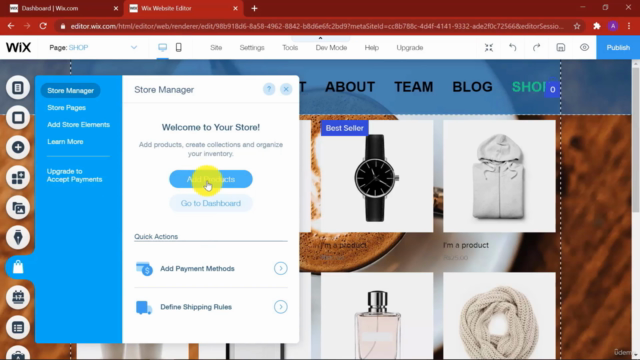Go back in browser history
The width and height of the screenshot is (640, 360).
pos(11,26)
